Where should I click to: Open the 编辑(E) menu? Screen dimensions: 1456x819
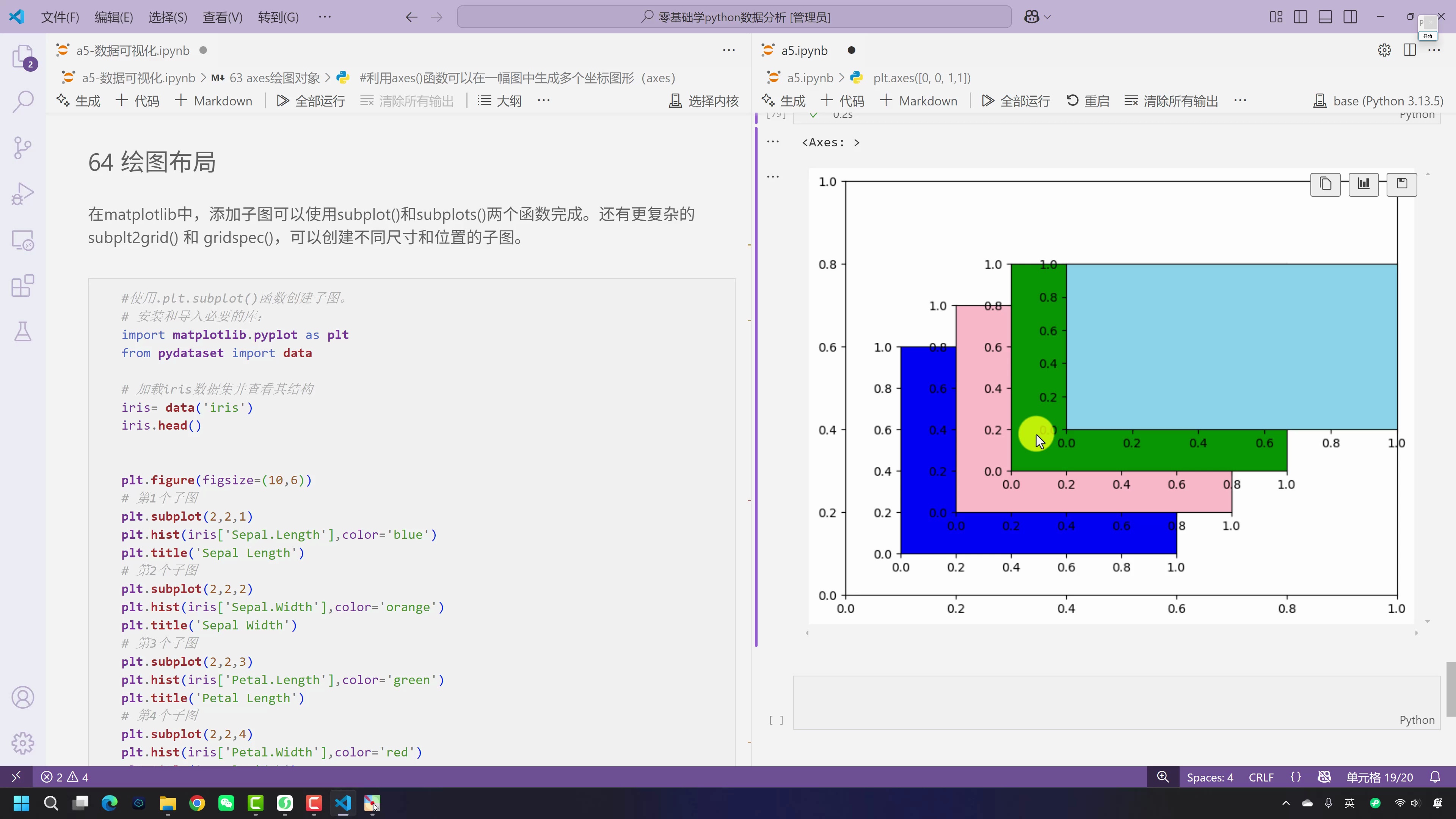(x=114, y=17)
